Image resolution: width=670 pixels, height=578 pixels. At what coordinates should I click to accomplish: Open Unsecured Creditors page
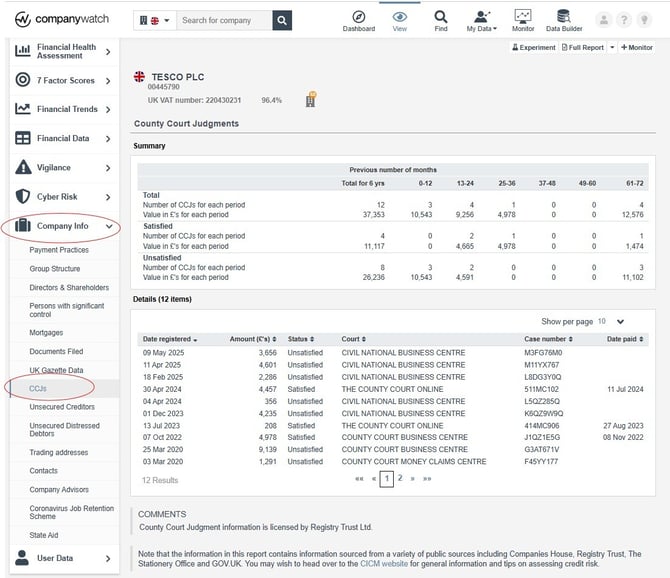point(62,407)
